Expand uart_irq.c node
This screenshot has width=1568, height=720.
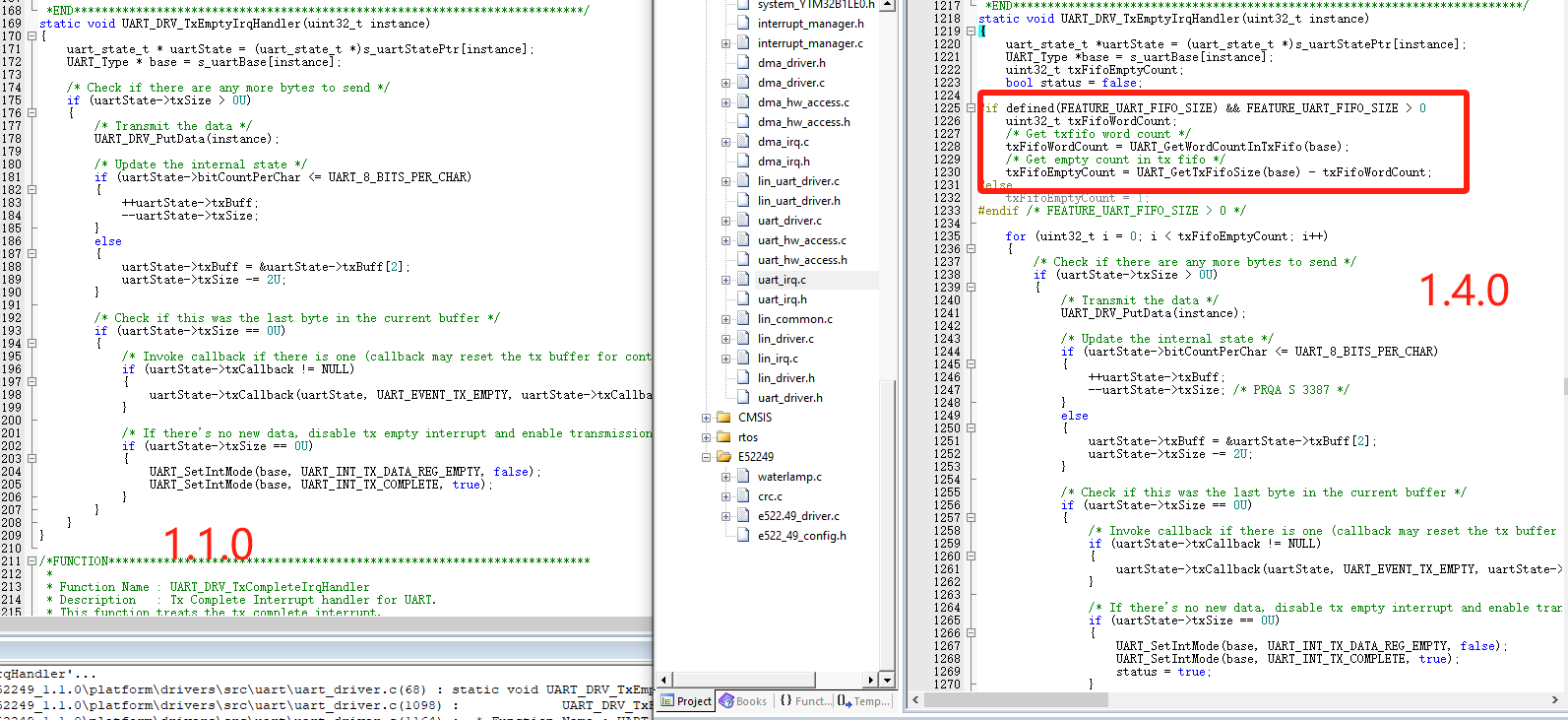click(725, 280)
